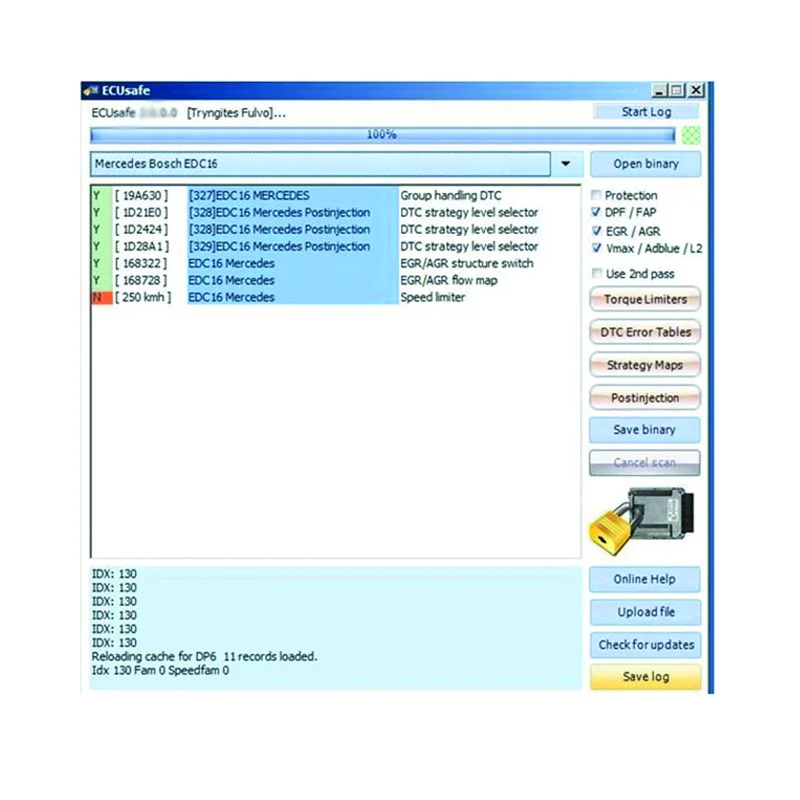The width and height of the screenshot is (800, 800).
Task: Open Torque Limiters
Action: [x=645, y=299]
